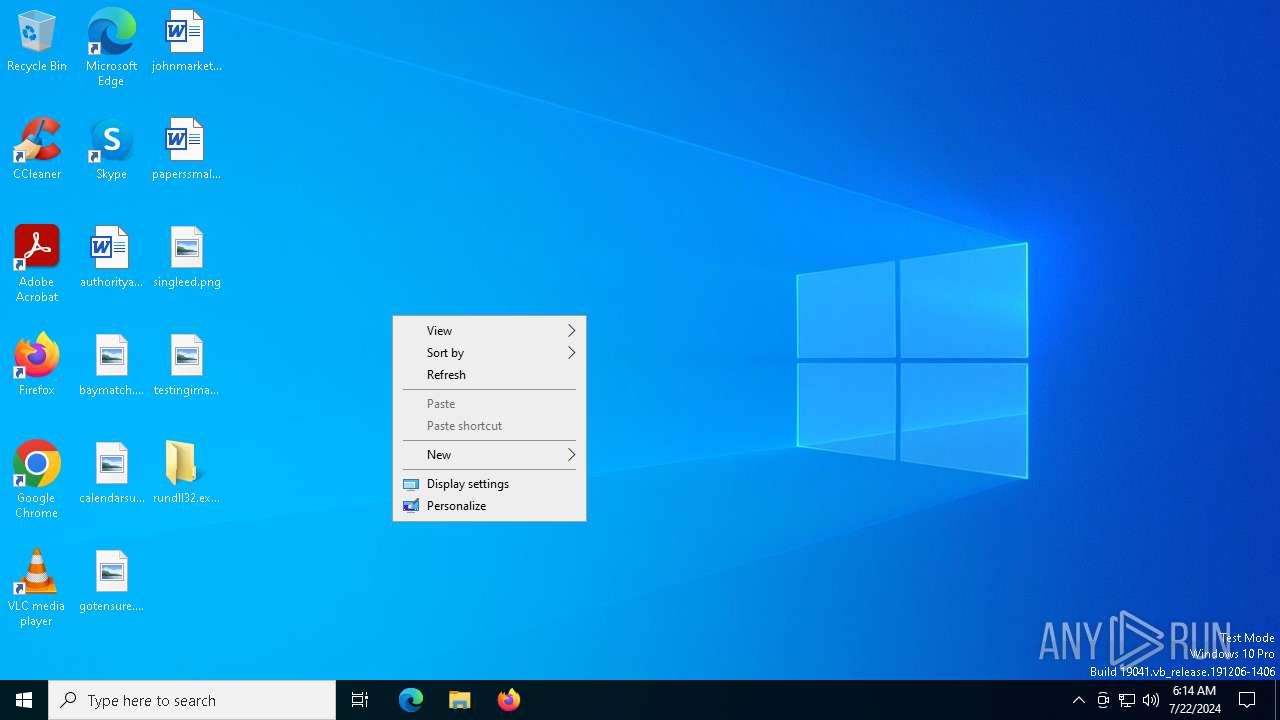Select the CCleaner desktop shortcut

tap(37, 150)
